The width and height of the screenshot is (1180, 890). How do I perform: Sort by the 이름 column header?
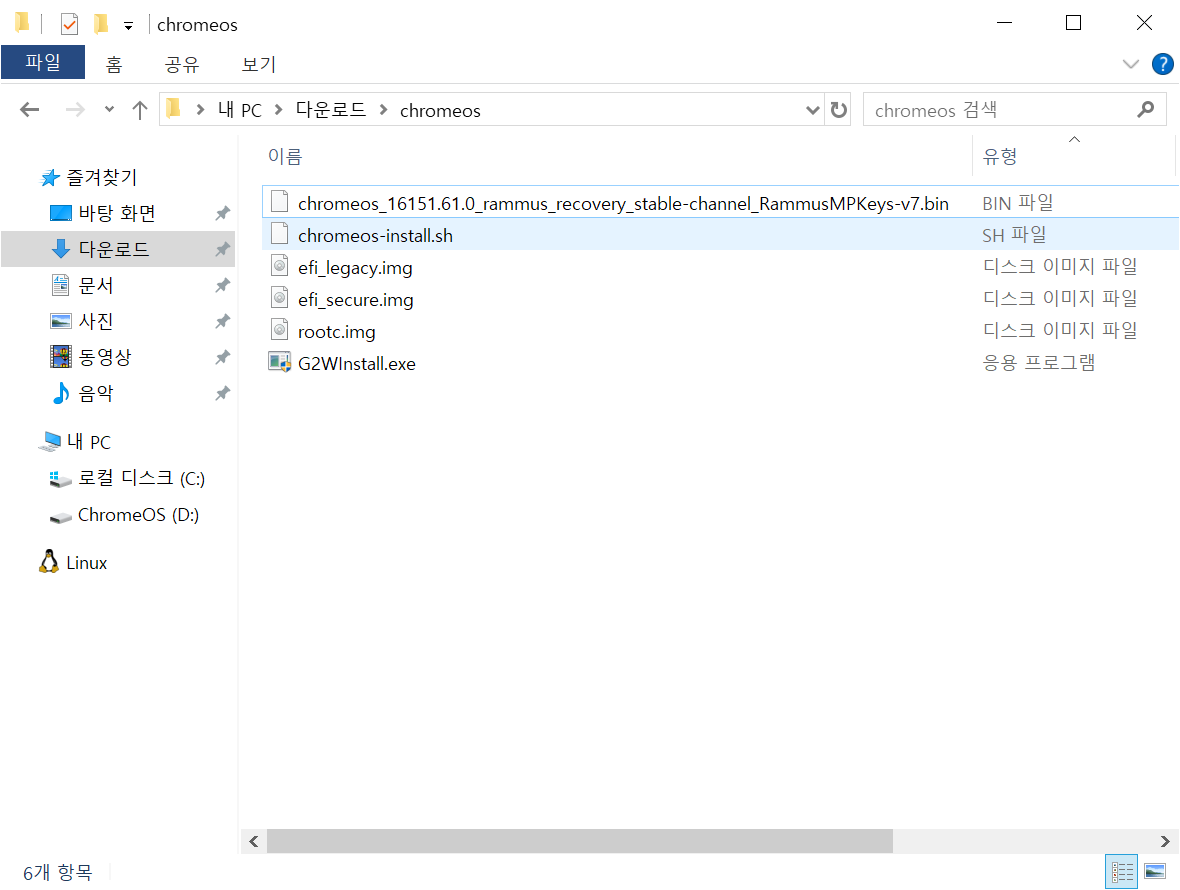click(x=284, y=156)
